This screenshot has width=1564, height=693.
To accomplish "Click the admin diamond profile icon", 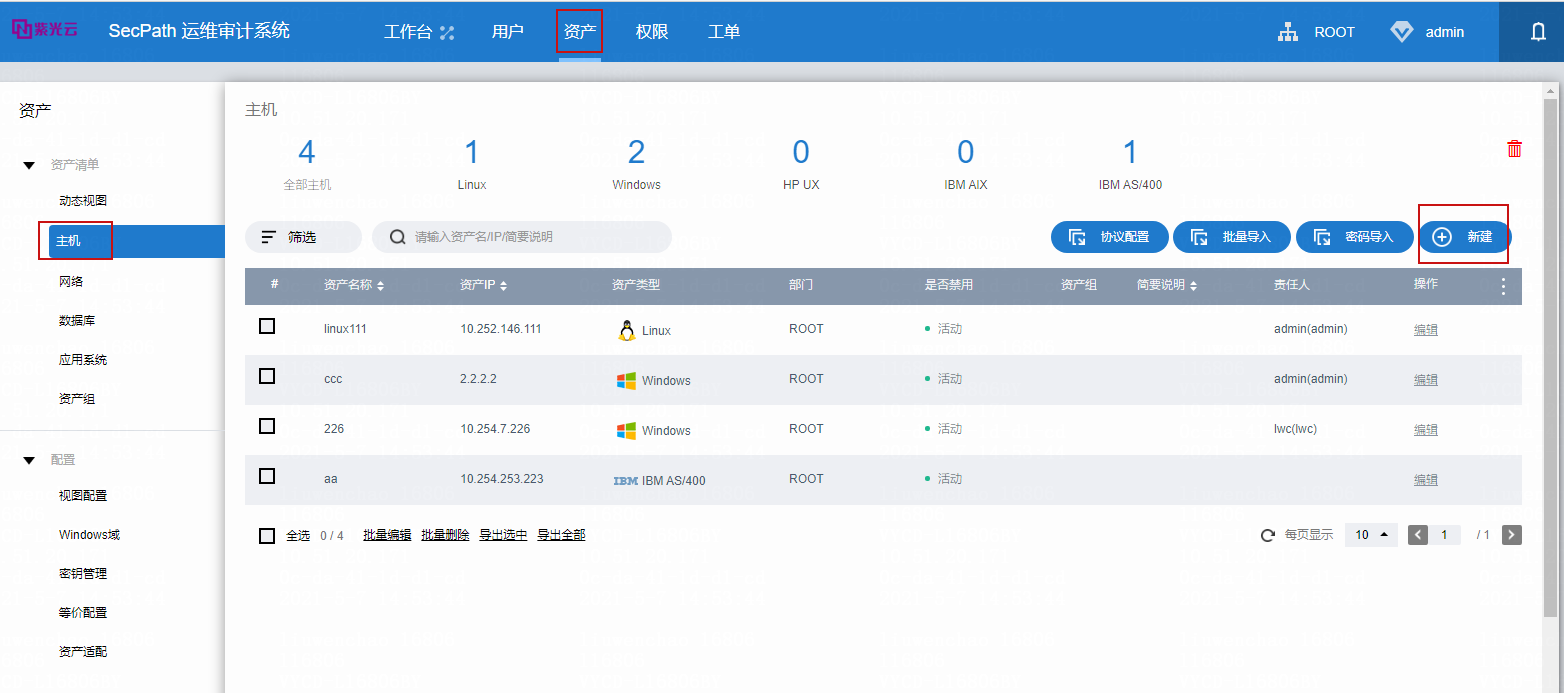I will pyautogui.click(x=1402, y=32).
